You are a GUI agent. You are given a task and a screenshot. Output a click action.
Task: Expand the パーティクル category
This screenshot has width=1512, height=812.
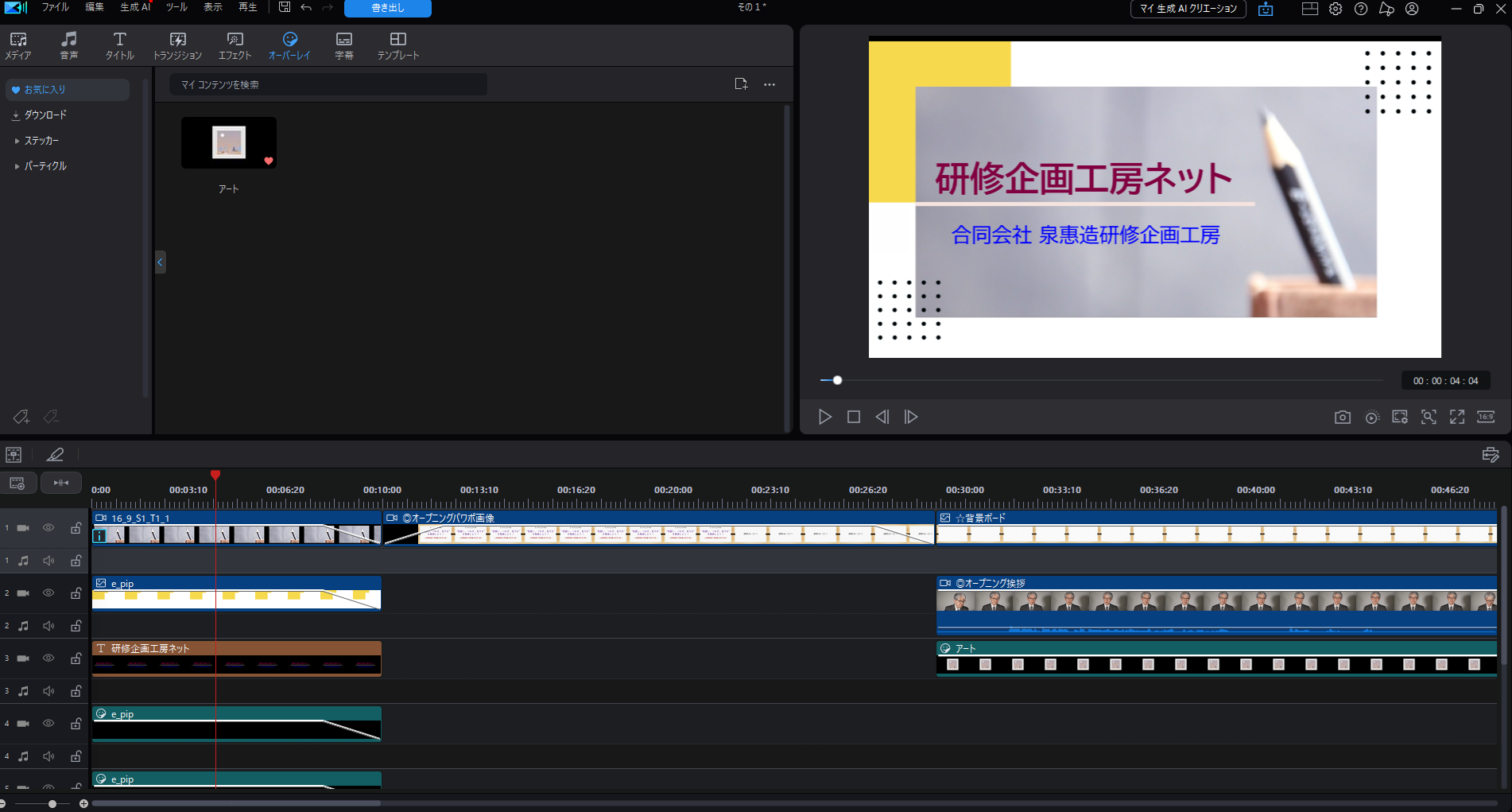click(x=45, y=166)
